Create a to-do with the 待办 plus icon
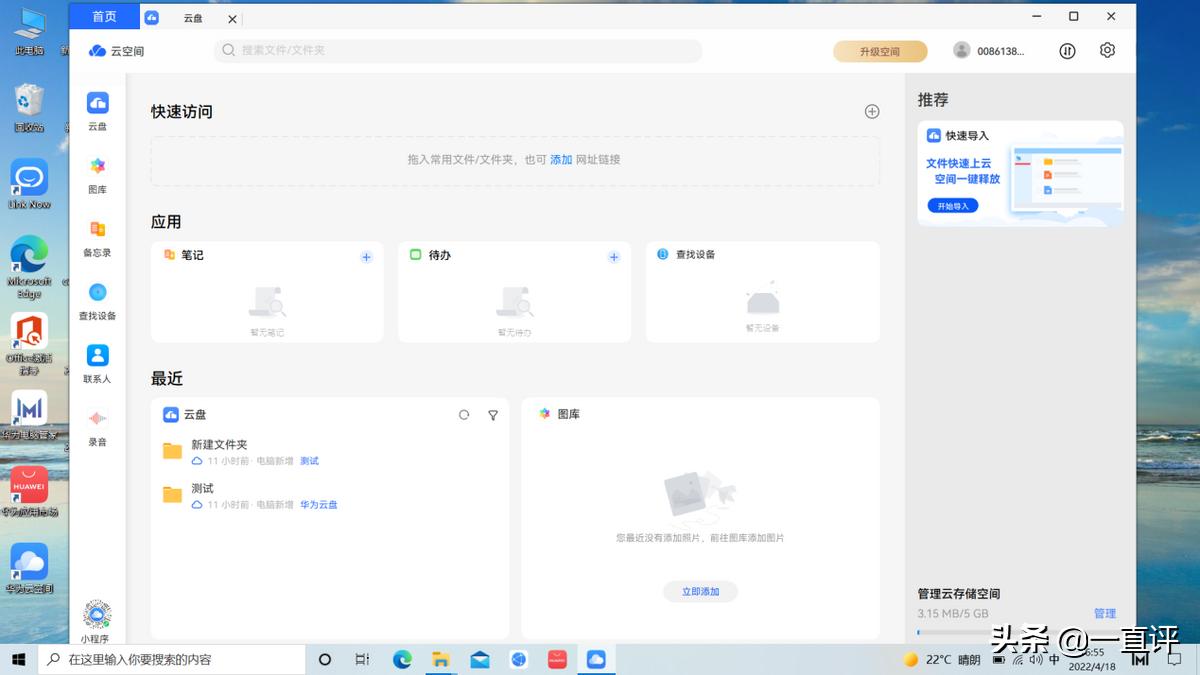1200x675 pixels. point(613,256)
